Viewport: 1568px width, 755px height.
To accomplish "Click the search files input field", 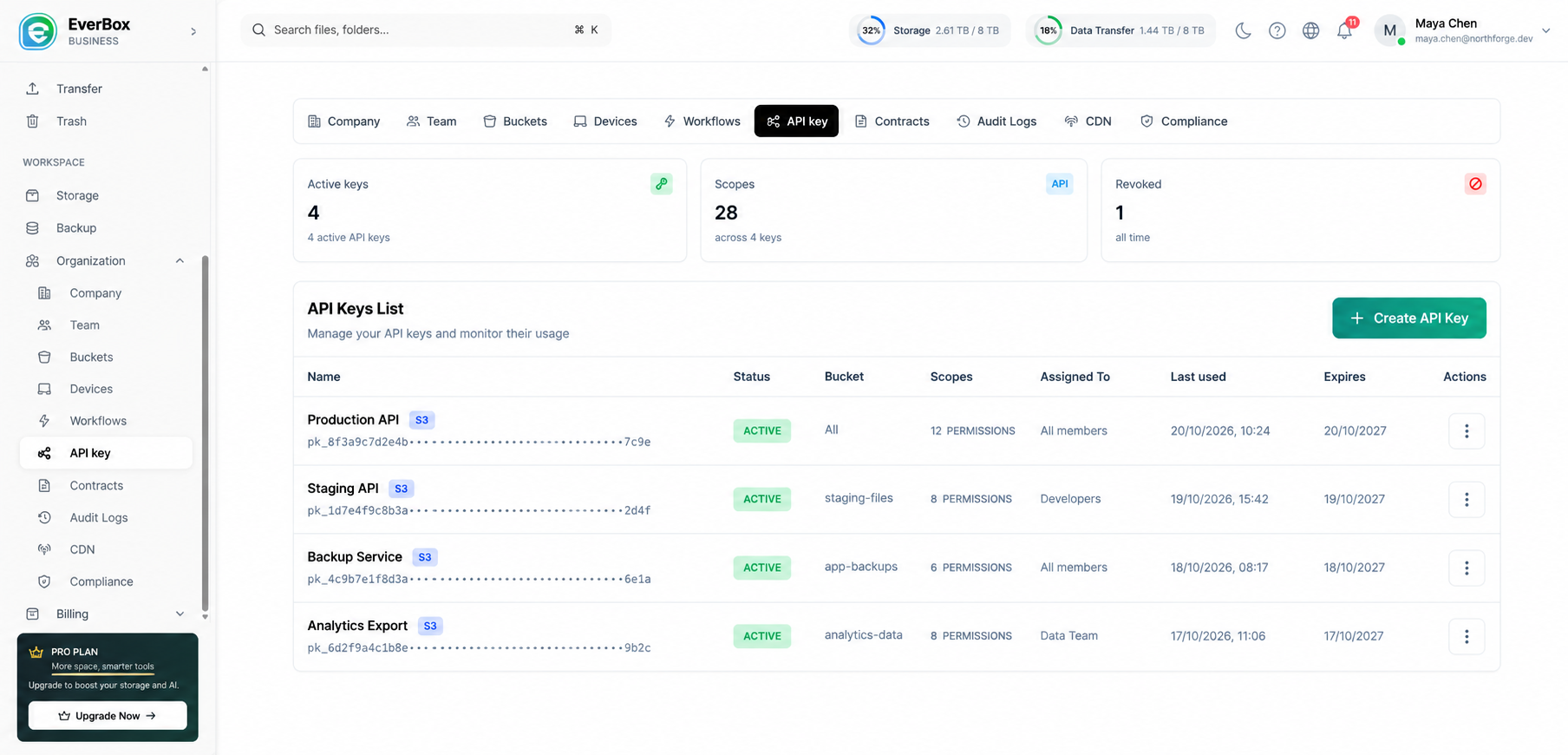I will 426,30.
